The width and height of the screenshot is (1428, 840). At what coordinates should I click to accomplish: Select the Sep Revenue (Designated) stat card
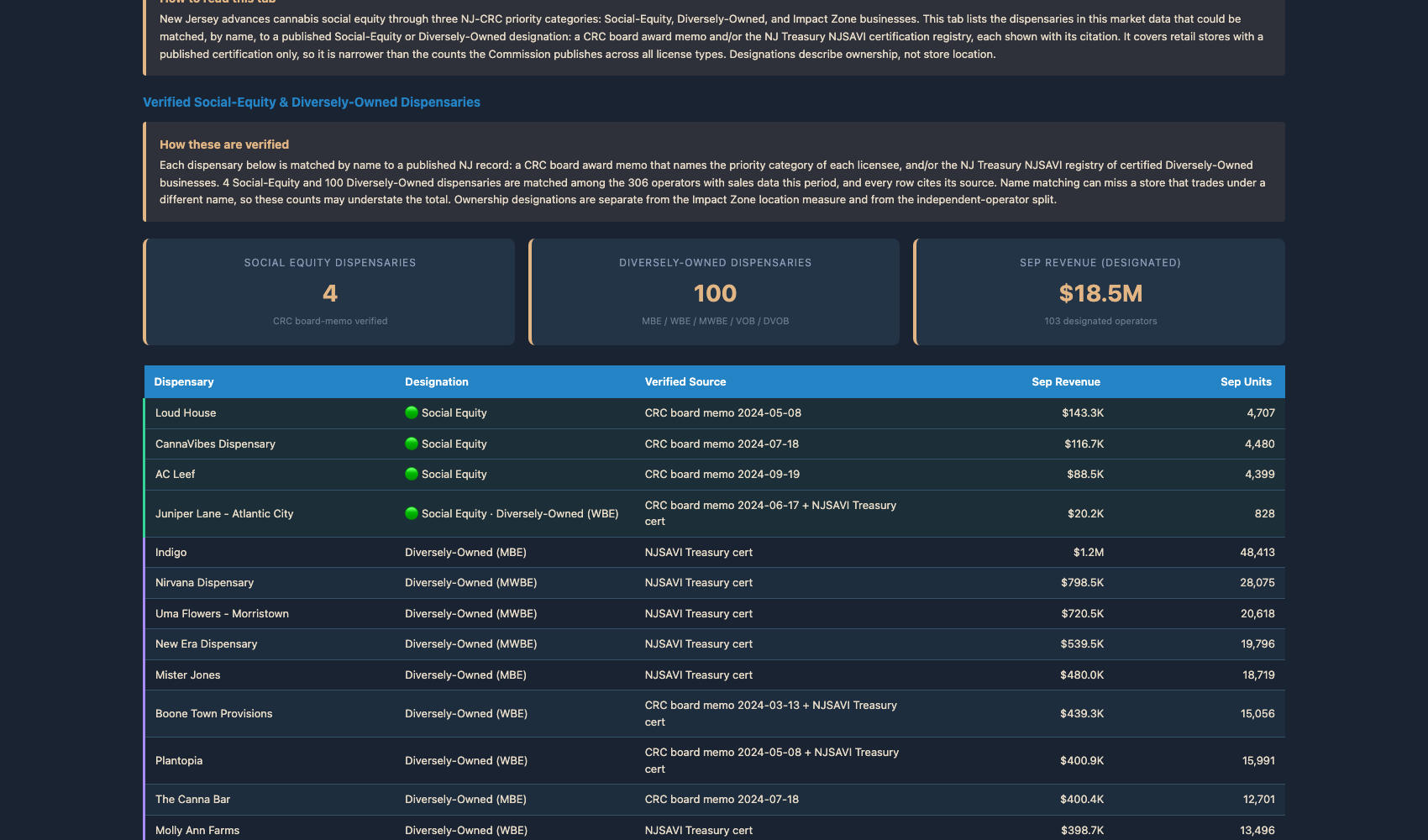coord(1100,291)
